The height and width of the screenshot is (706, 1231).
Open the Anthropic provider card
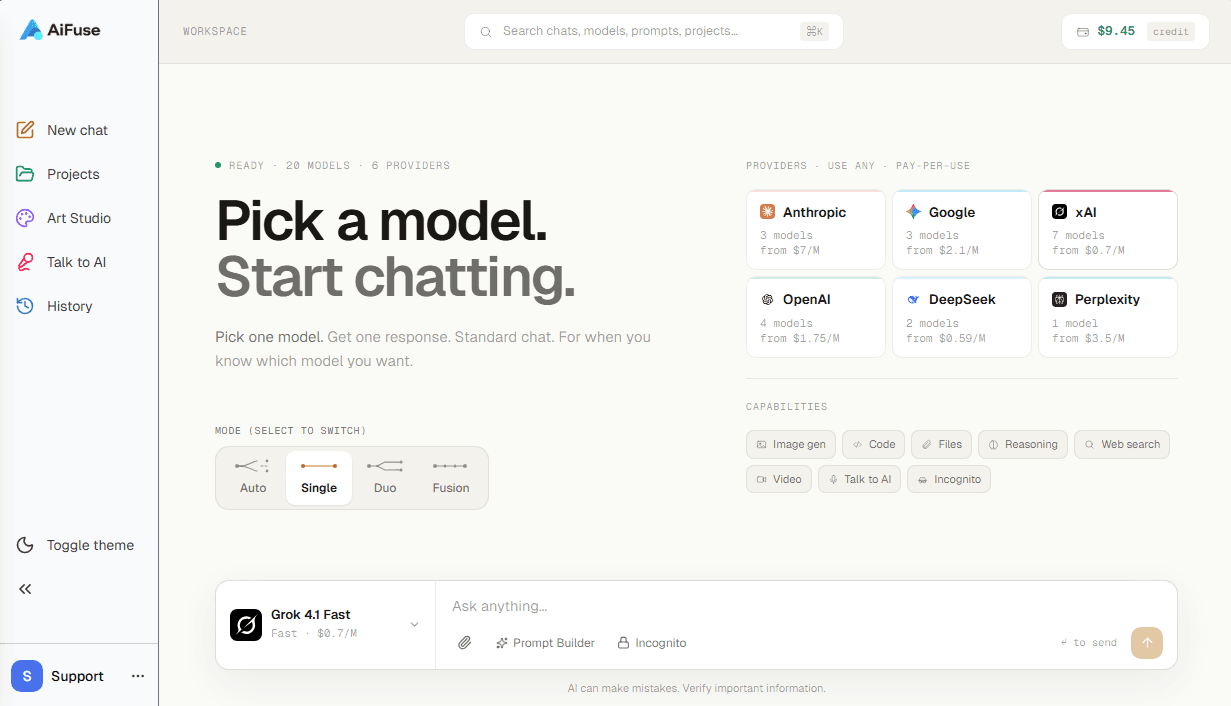816,230
